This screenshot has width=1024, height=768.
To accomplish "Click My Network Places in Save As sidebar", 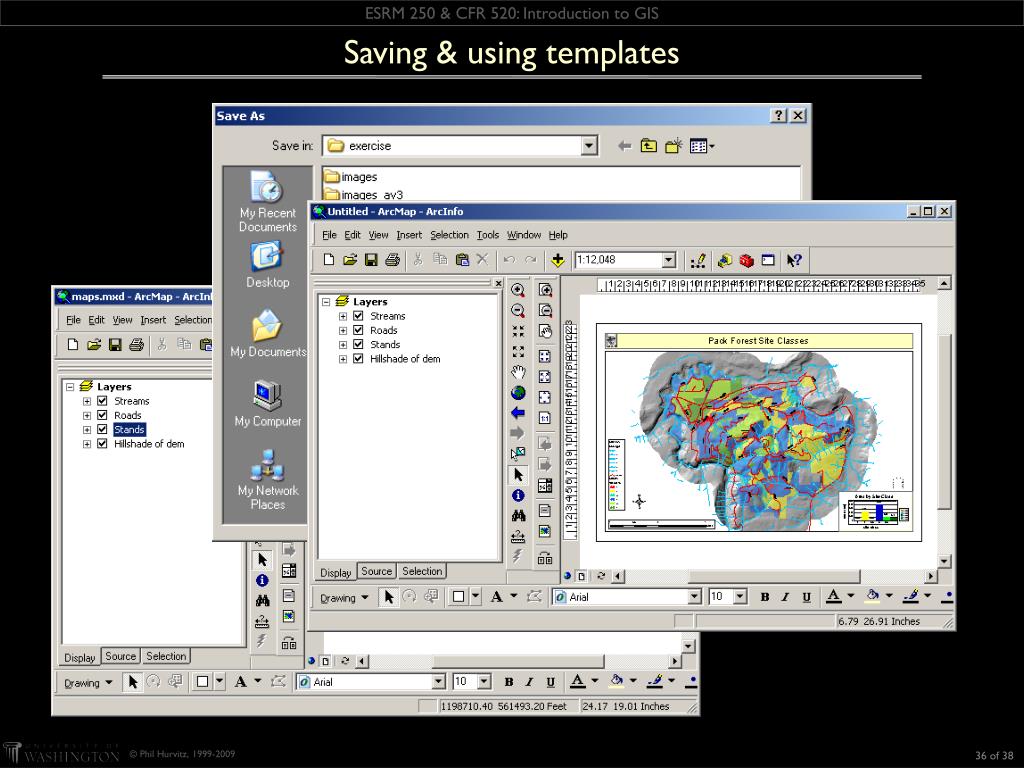I will (x=267, y=480).
